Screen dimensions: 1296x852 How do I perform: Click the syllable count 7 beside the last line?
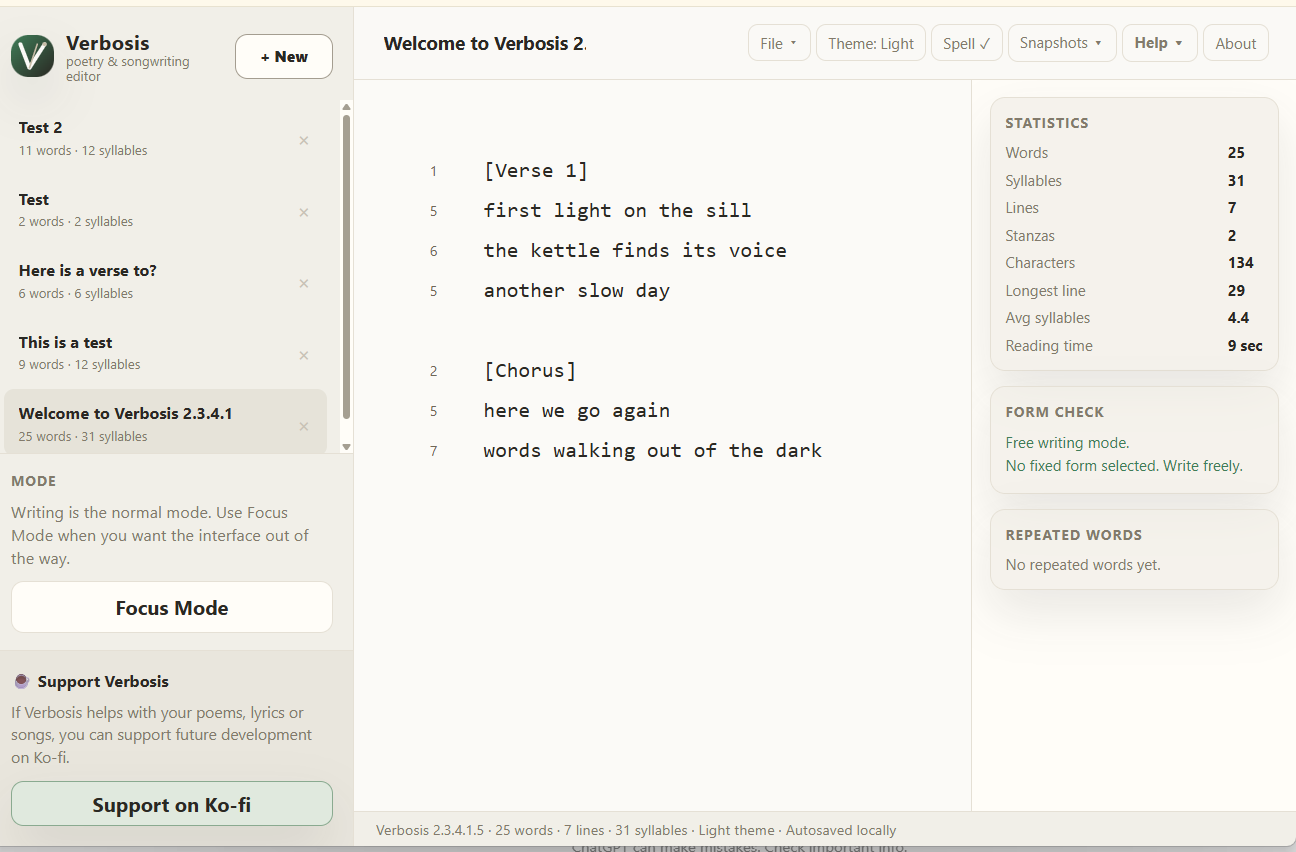[434, 452]
